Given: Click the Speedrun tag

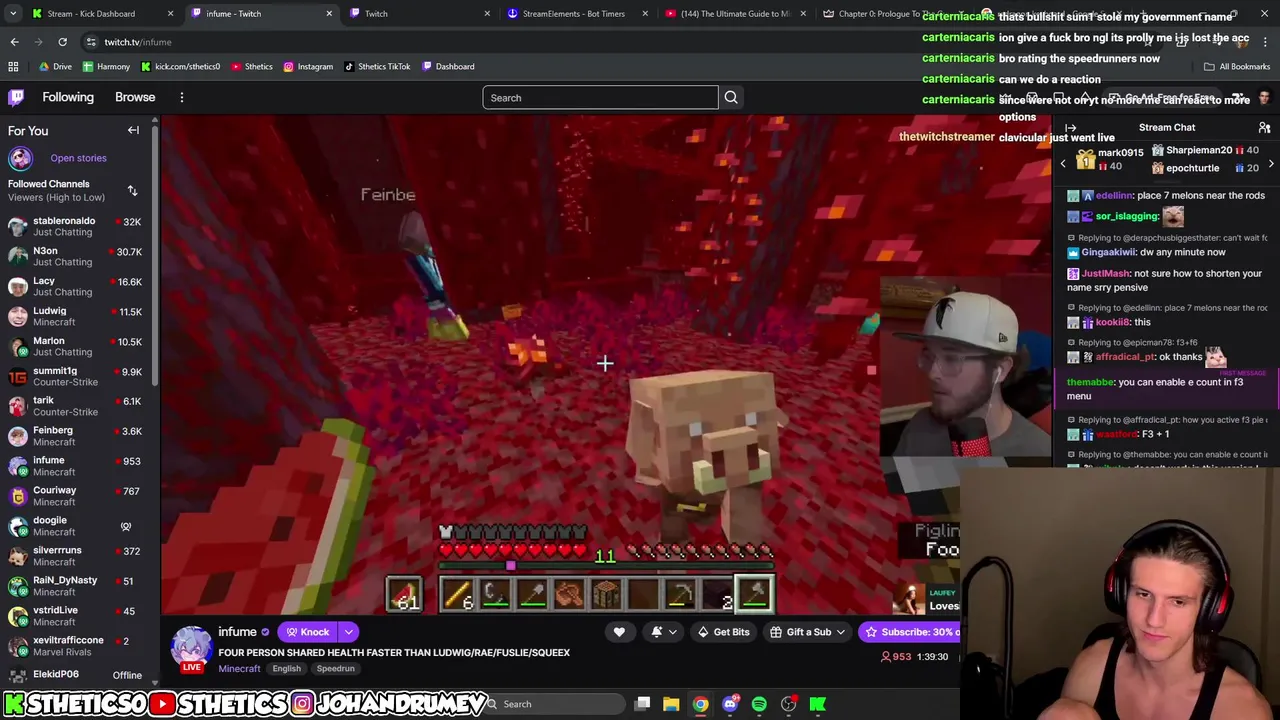Looking at the screenshot, I should pyautogui.click(x=335, y=668).
